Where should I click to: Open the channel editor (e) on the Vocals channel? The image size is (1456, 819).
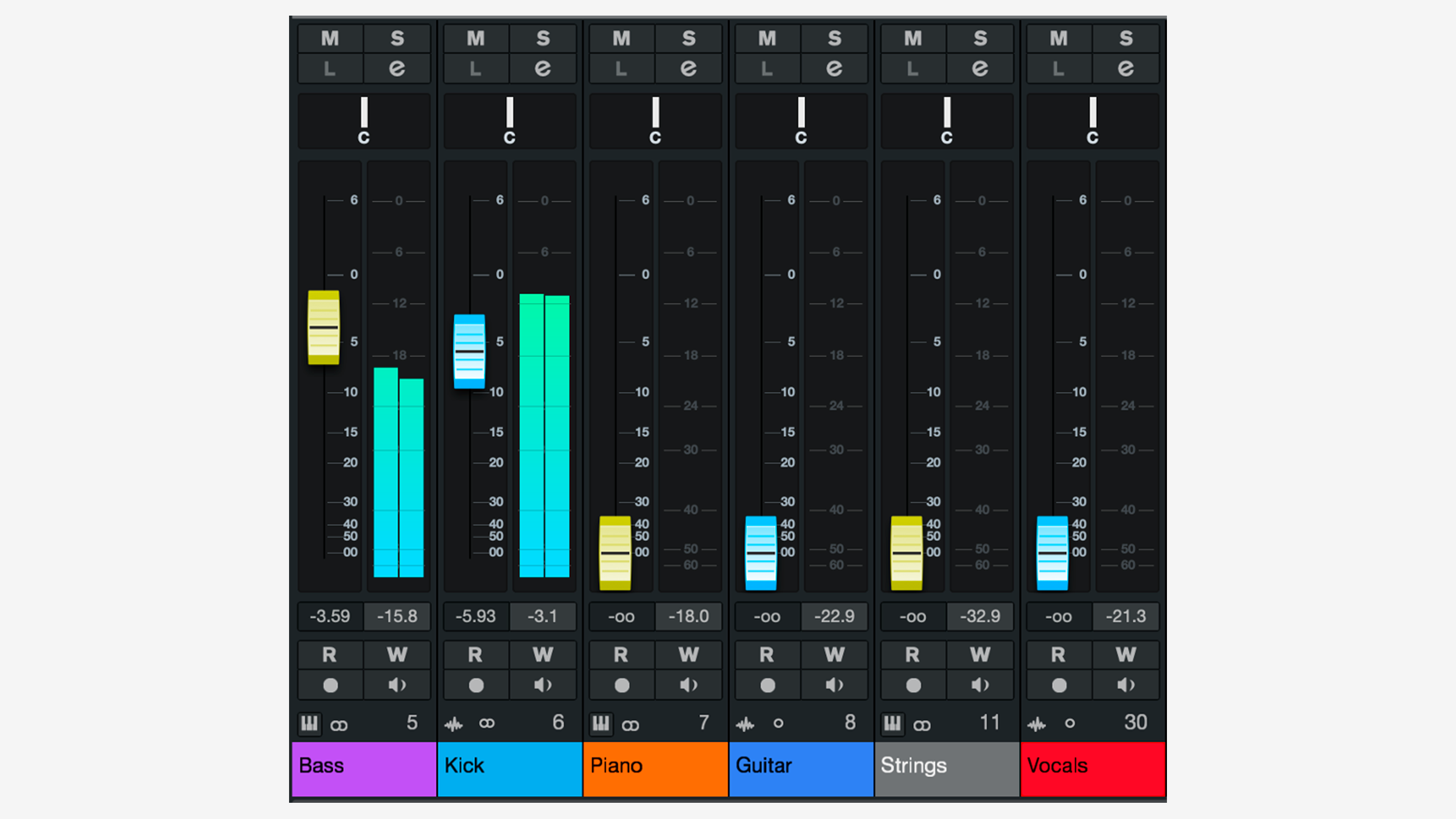click(x=1126, y=68)
